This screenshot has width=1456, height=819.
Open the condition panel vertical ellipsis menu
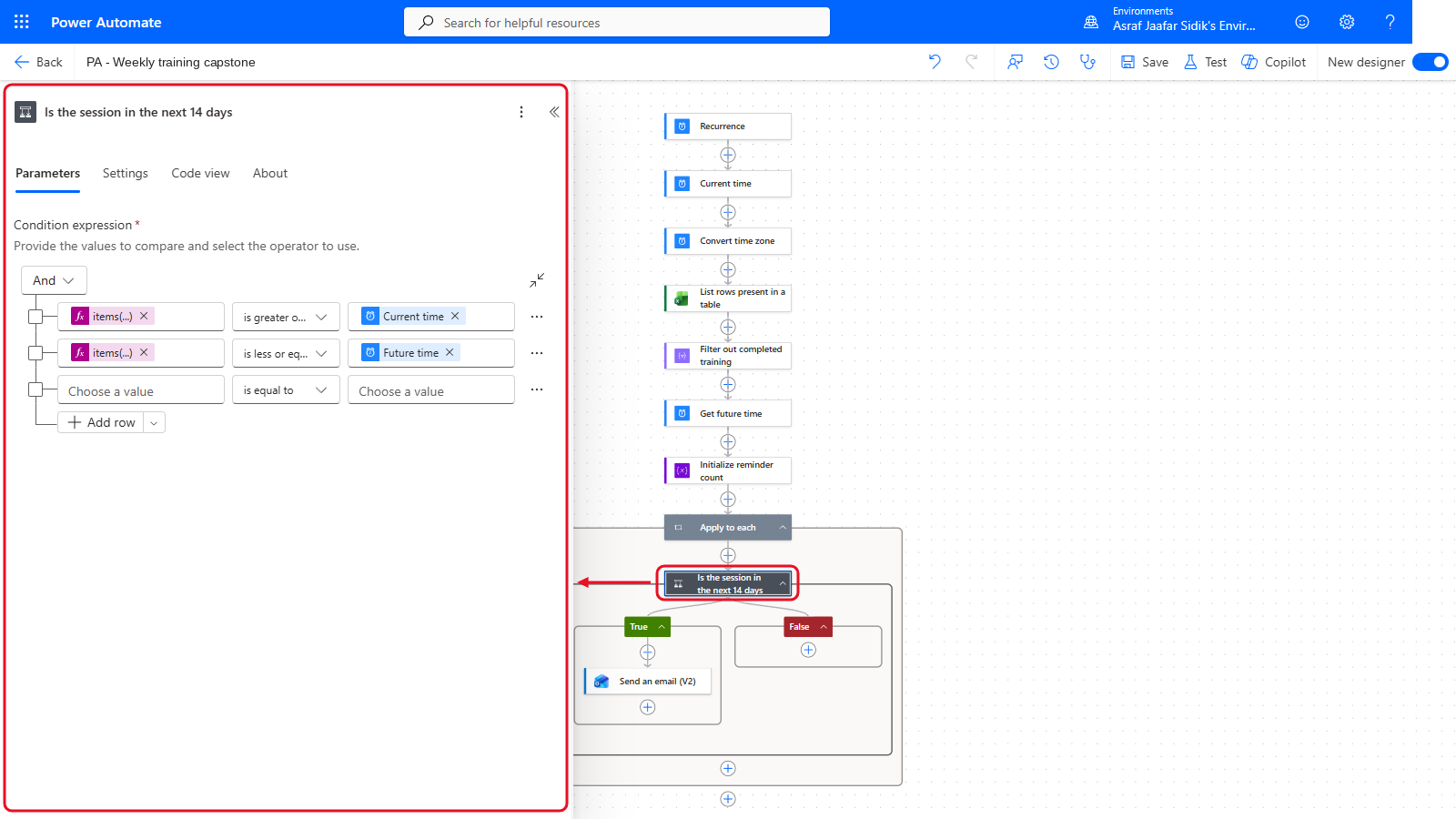coord(521,112)
